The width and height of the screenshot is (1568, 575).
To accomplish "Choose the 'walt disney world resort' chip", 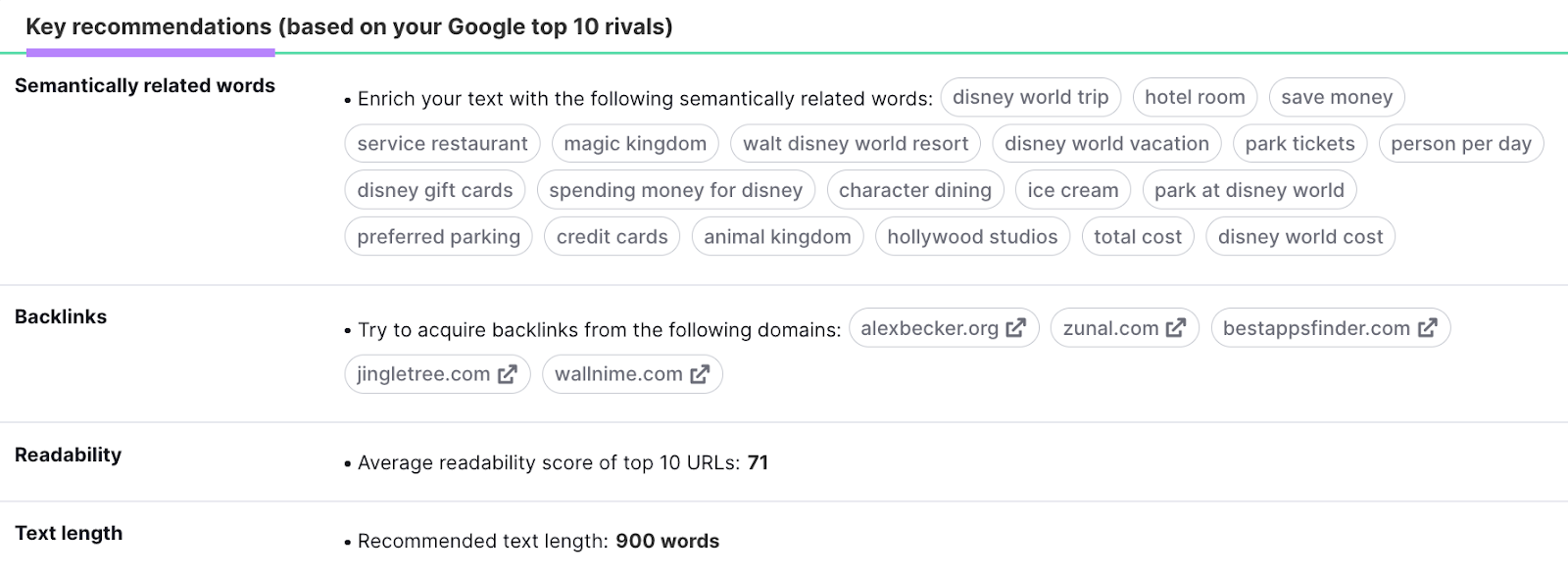I will click(x=856, y=143).
